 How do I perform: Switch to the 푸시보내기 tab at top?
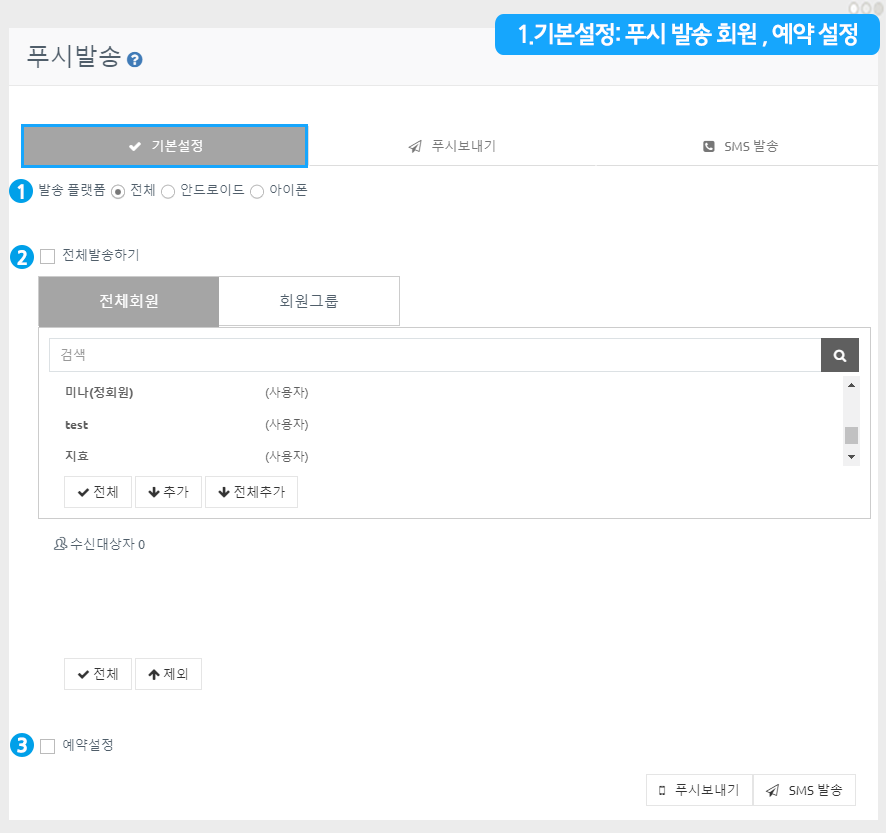452,146
